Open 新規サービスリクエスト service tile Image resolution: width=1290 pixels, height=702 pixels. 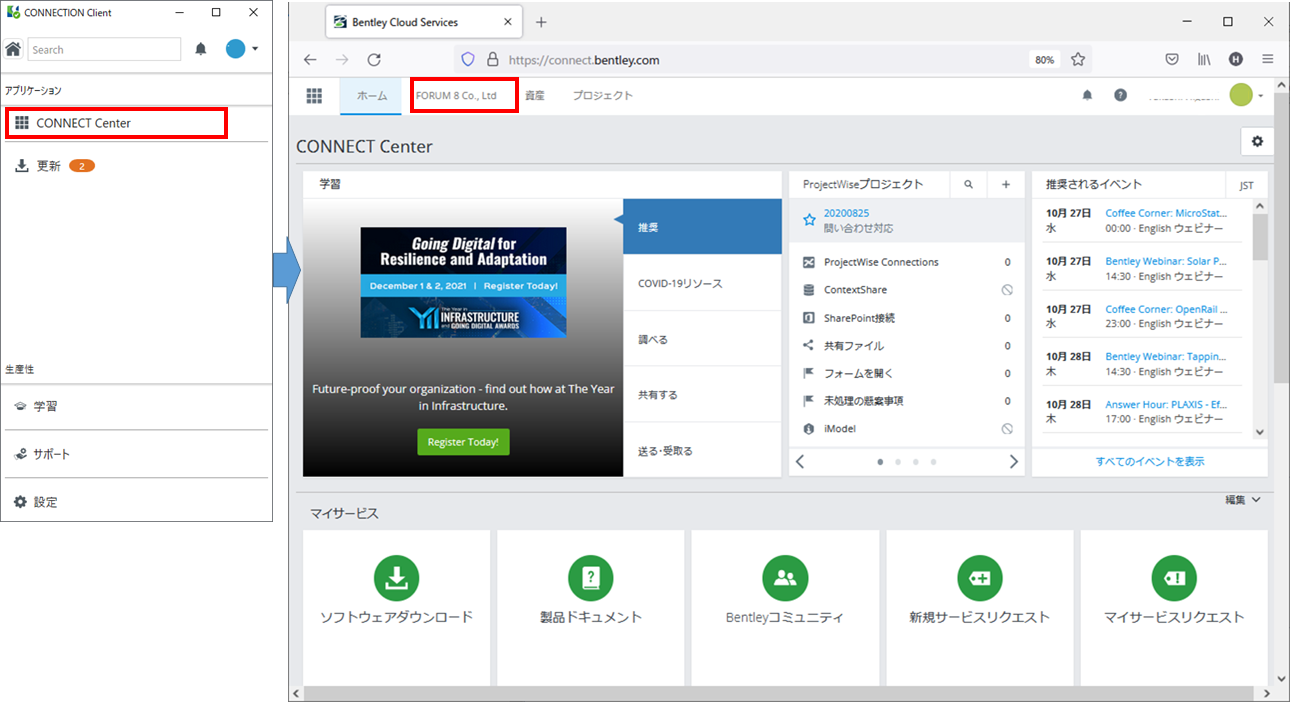click(x=979, y=608)
